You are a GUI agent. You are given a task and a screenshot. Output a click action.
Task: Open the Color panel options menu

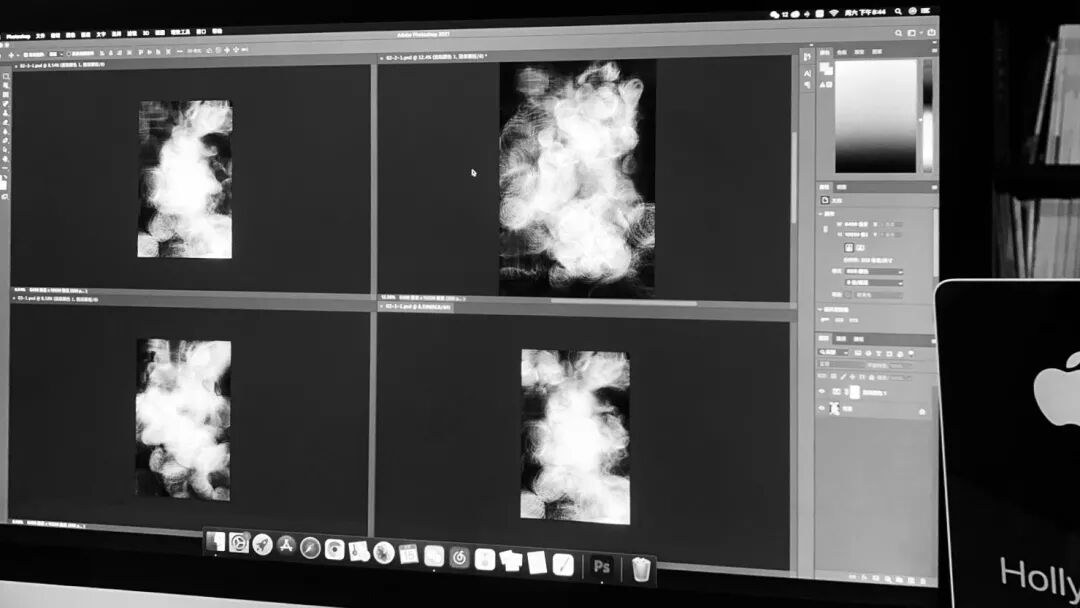[x=934, y=51]
